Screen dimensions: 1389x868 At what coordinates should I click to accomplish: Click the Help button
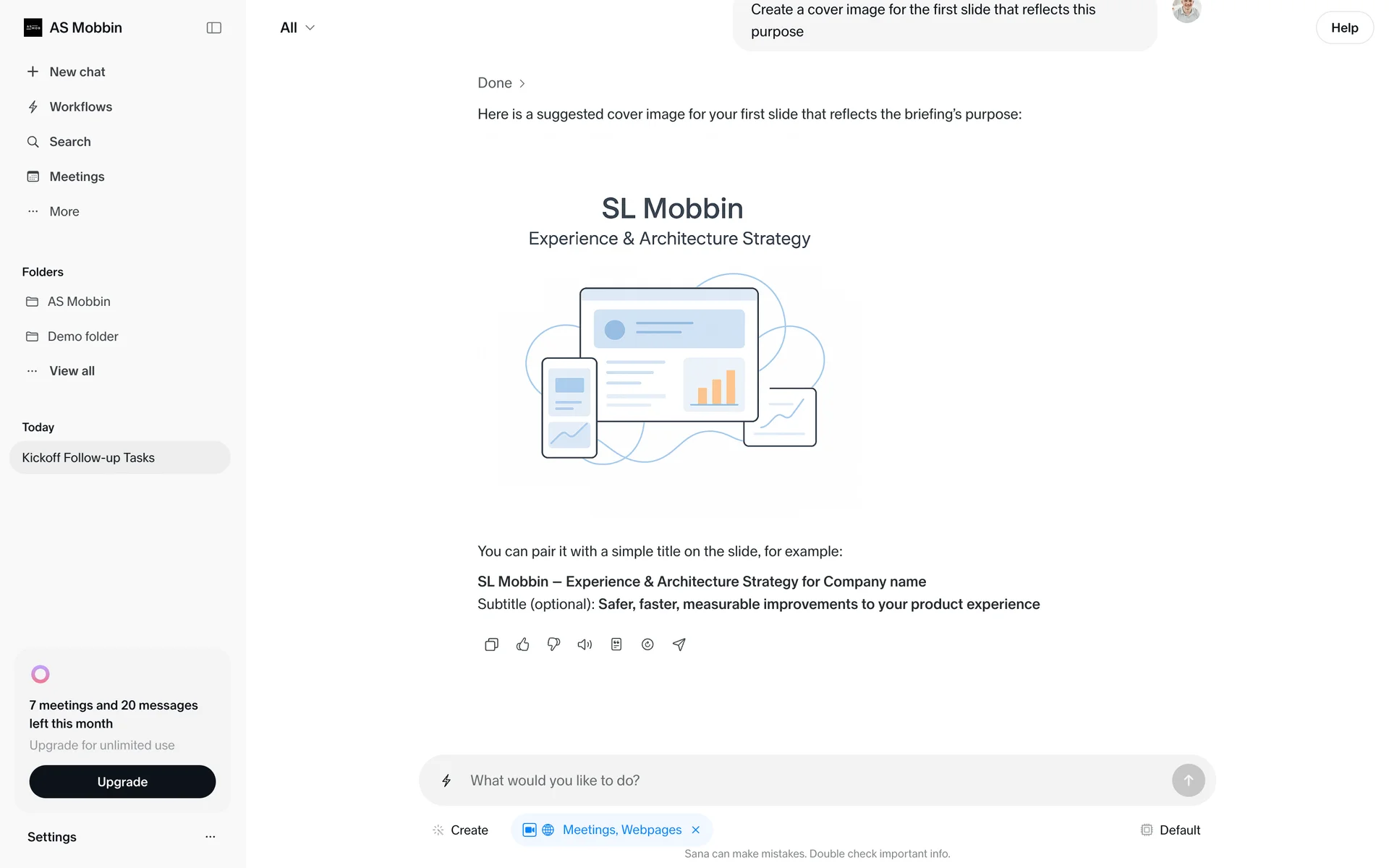[1344, 27]
